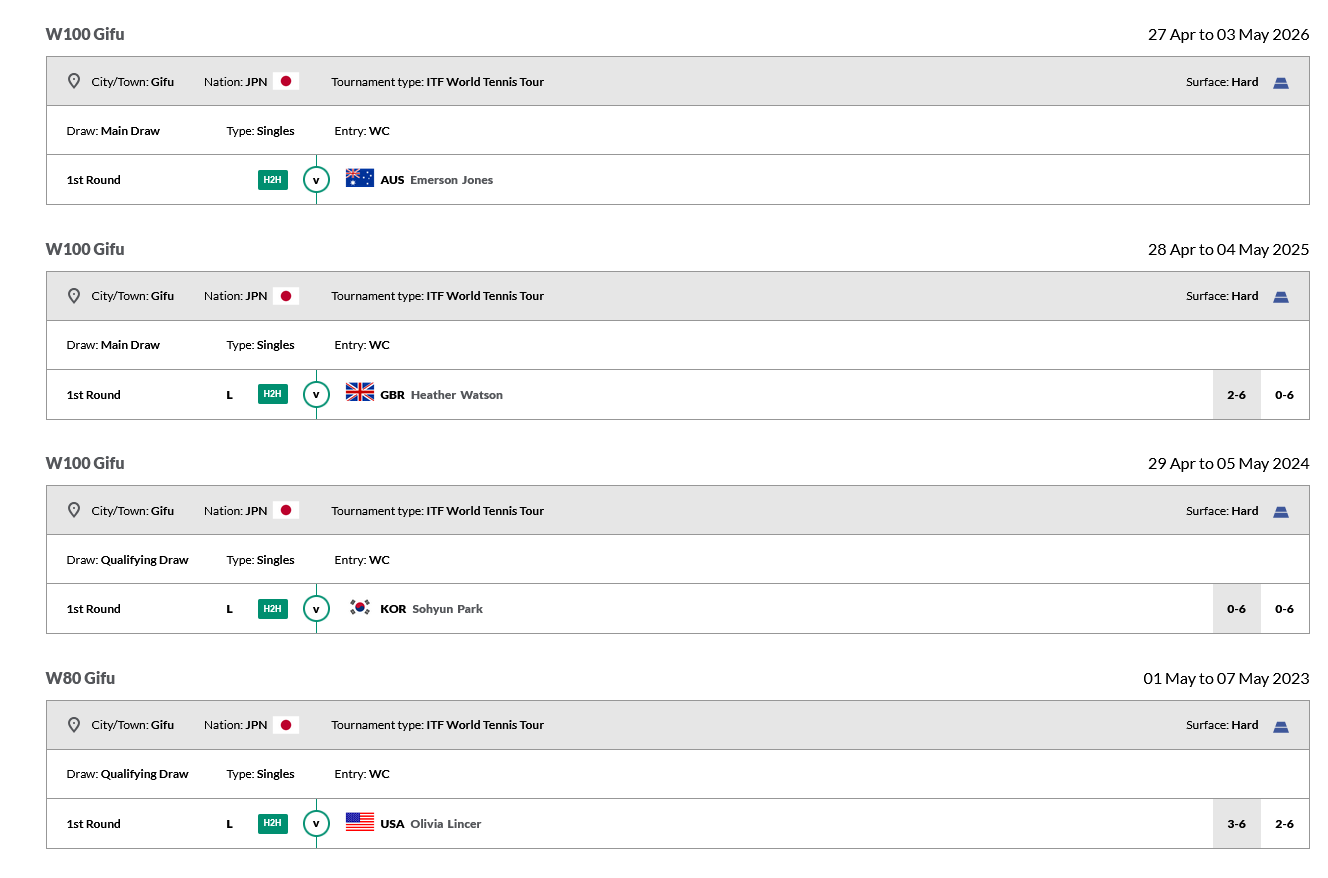Click H2H badge for Emerson Jones match
This screenshot has width=1328, height=878.
[x=272, y=180]
